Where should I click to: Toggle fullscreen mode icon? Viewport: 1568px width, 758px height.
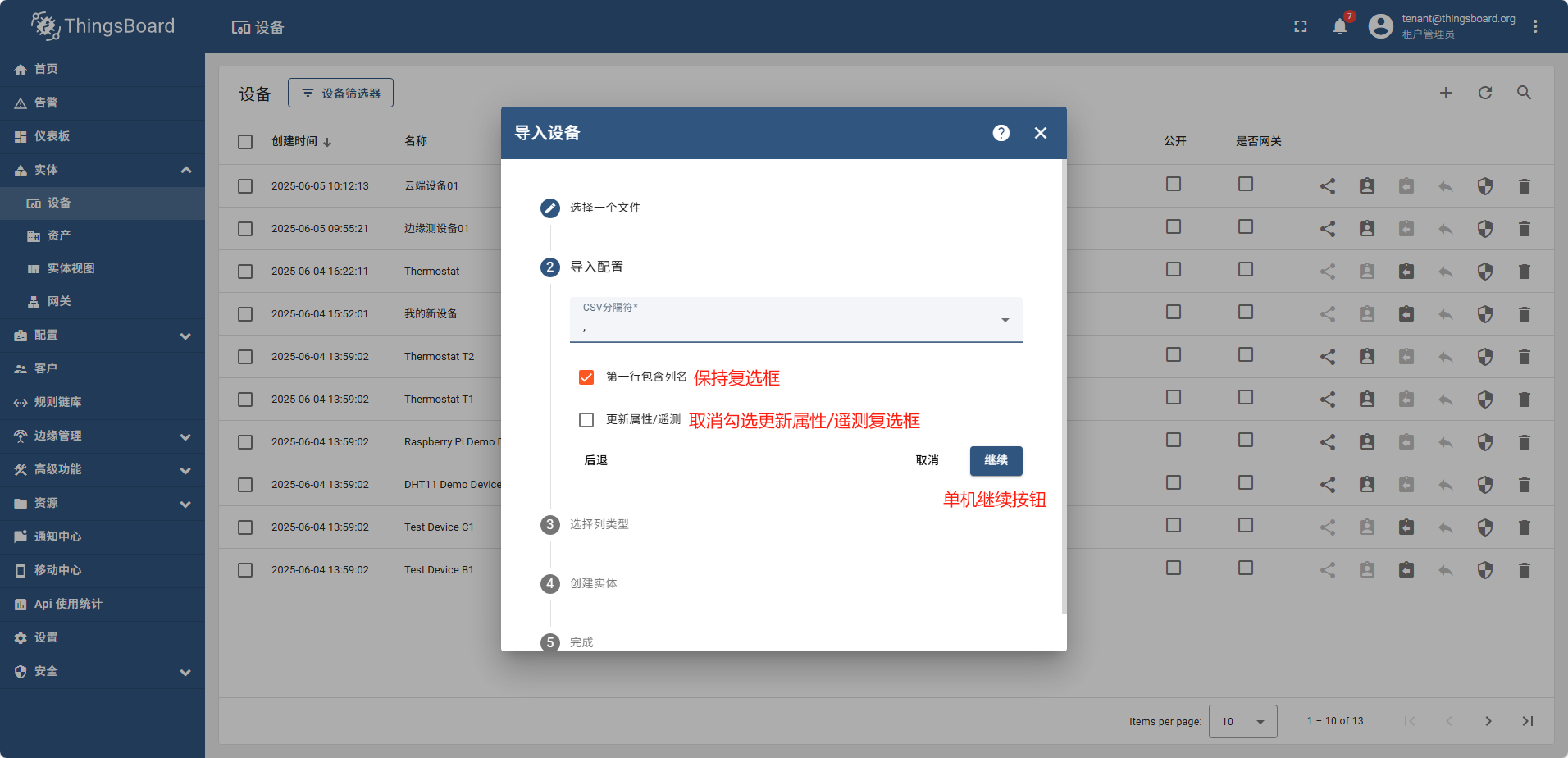pyautogui.click(x=1300, y=27)
